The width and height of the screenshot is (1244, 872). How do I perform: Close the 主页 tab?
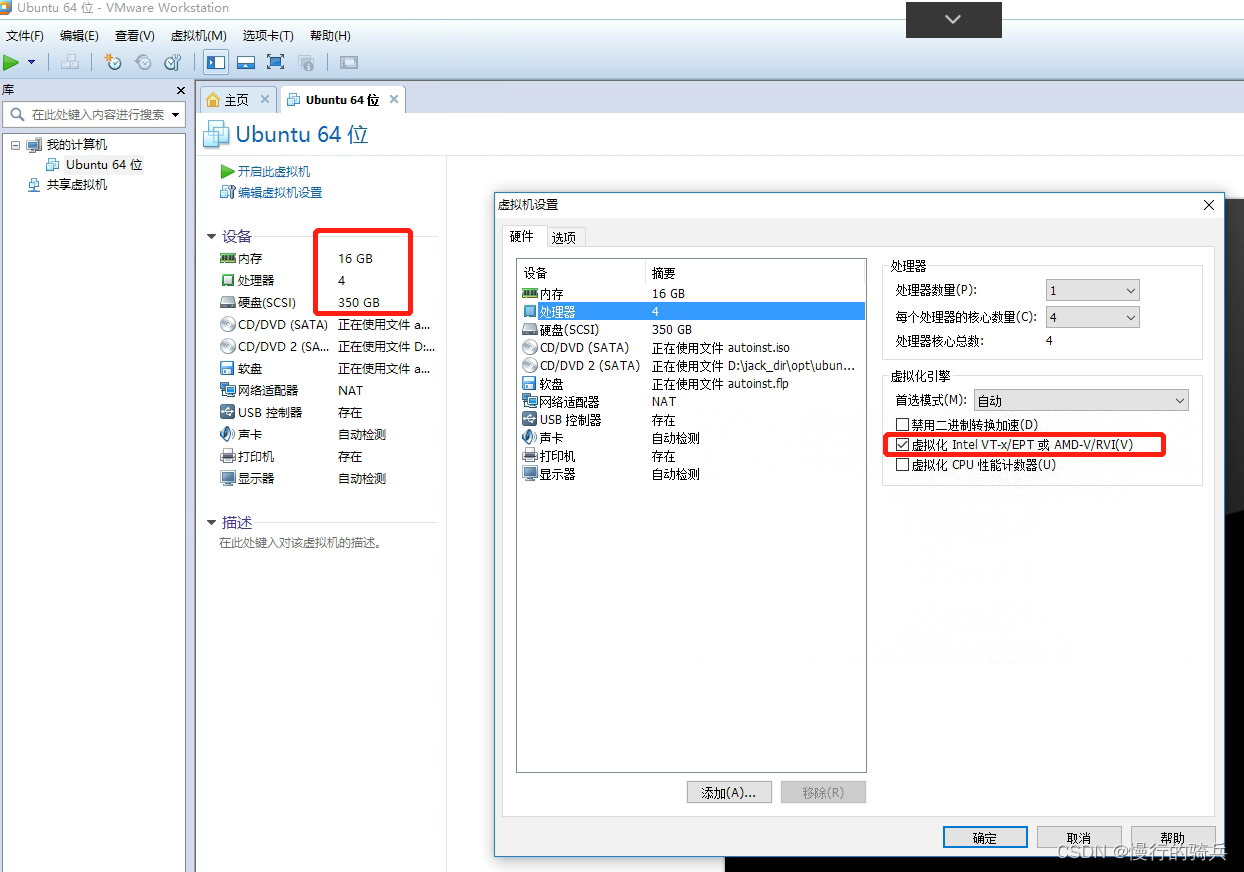point(265,99)
